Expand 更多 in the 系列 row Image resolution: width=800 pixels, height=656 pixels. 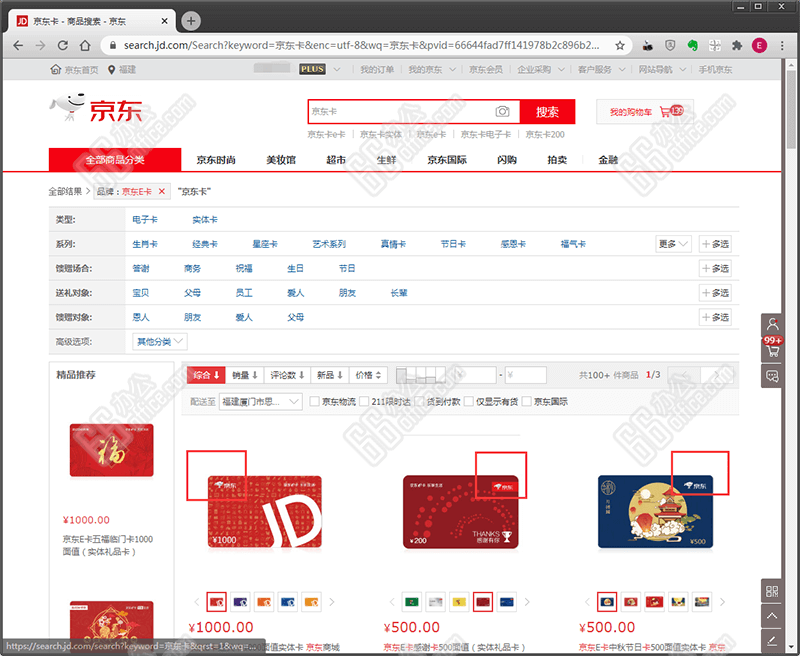click(x=673, y=244)
